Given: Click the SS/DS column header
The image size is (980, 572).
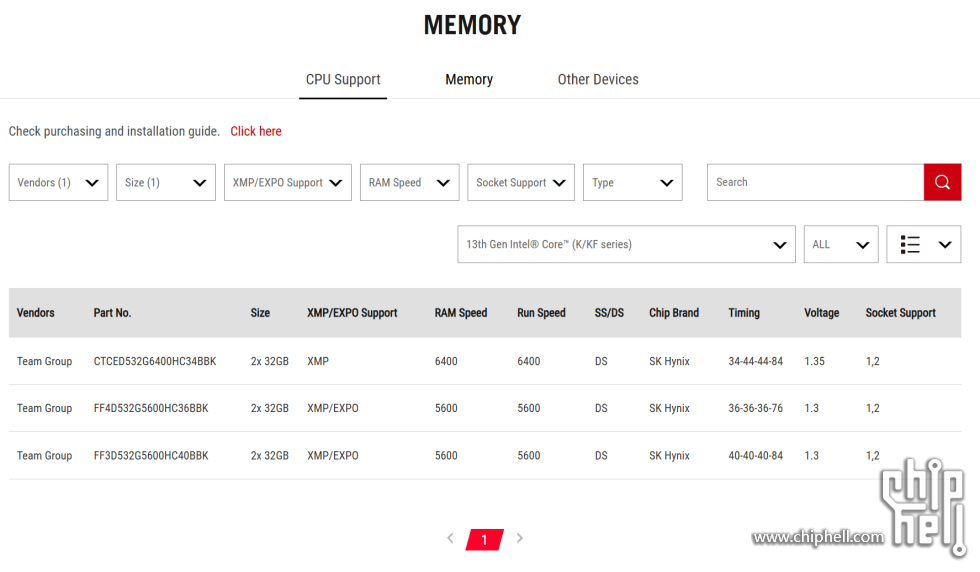Looking at the screenshot, I should coord(609,313).
